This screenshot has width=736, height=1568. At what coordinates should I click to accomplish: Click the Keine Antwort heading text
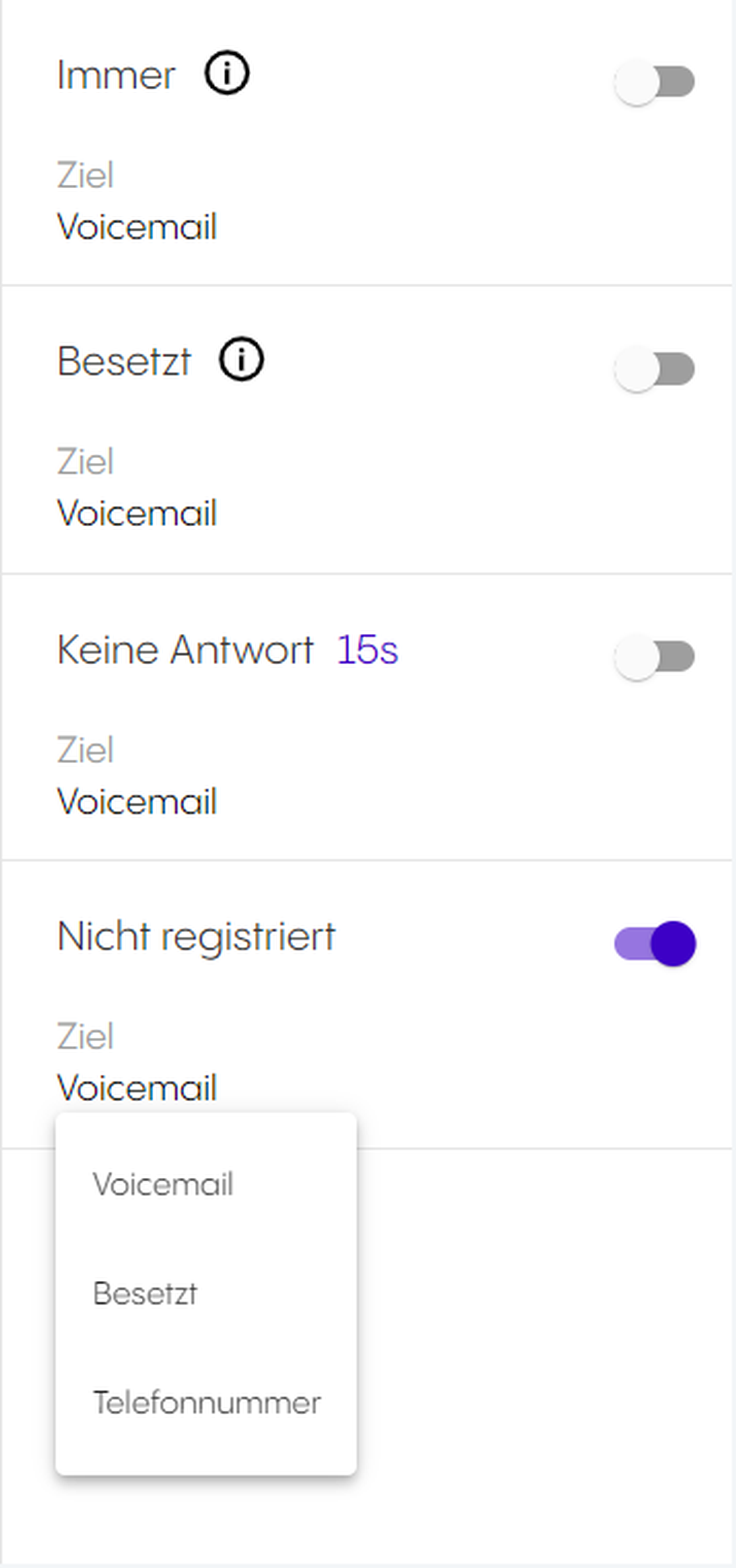(185, 650)
